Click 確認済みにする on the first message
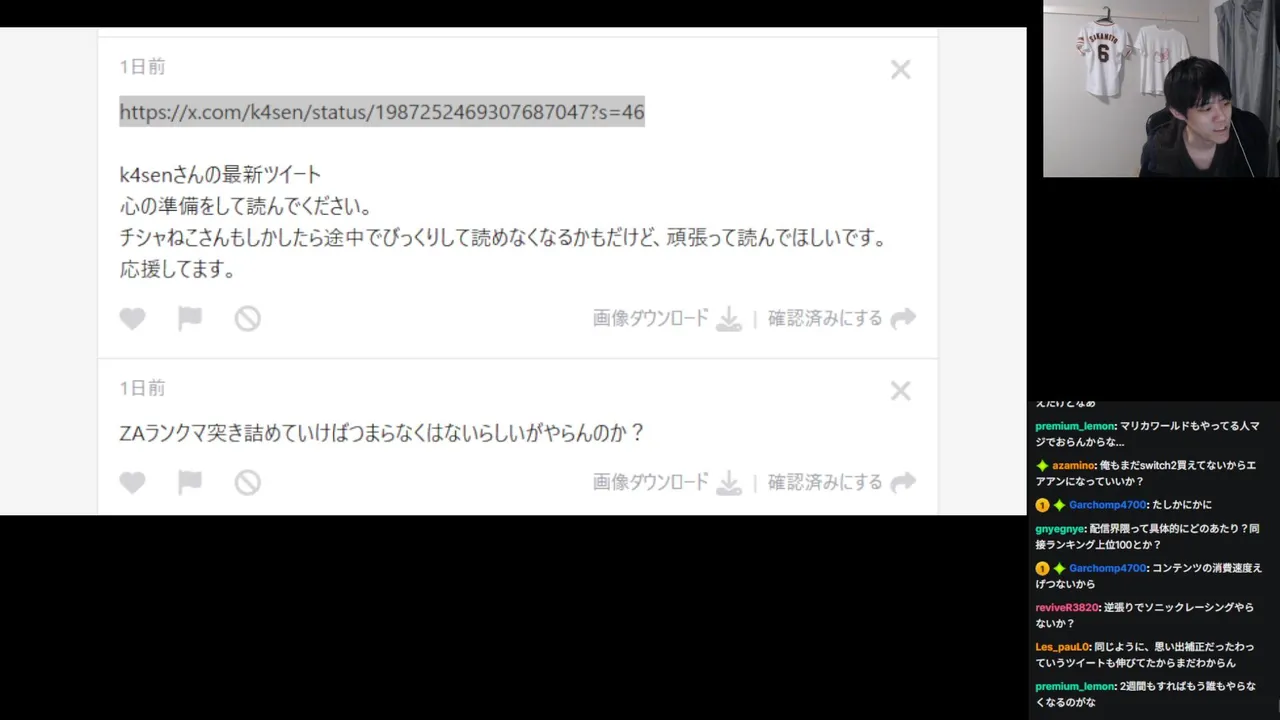 pos(825,319)
